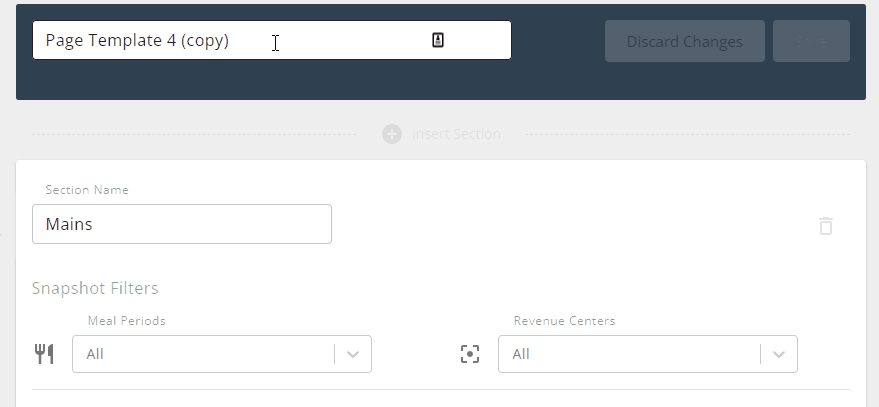879x407 pixels.
Task: Expand the Revenue Centers chevron arrow
Action: coord(779,354)
